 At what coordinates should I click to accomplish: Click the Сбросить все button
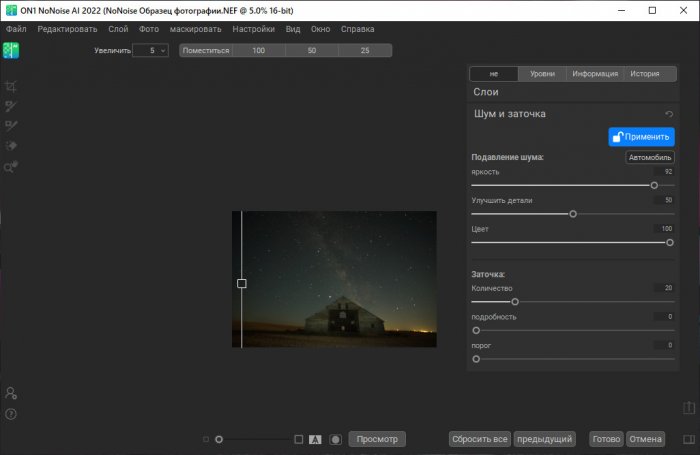coord(480,439)
